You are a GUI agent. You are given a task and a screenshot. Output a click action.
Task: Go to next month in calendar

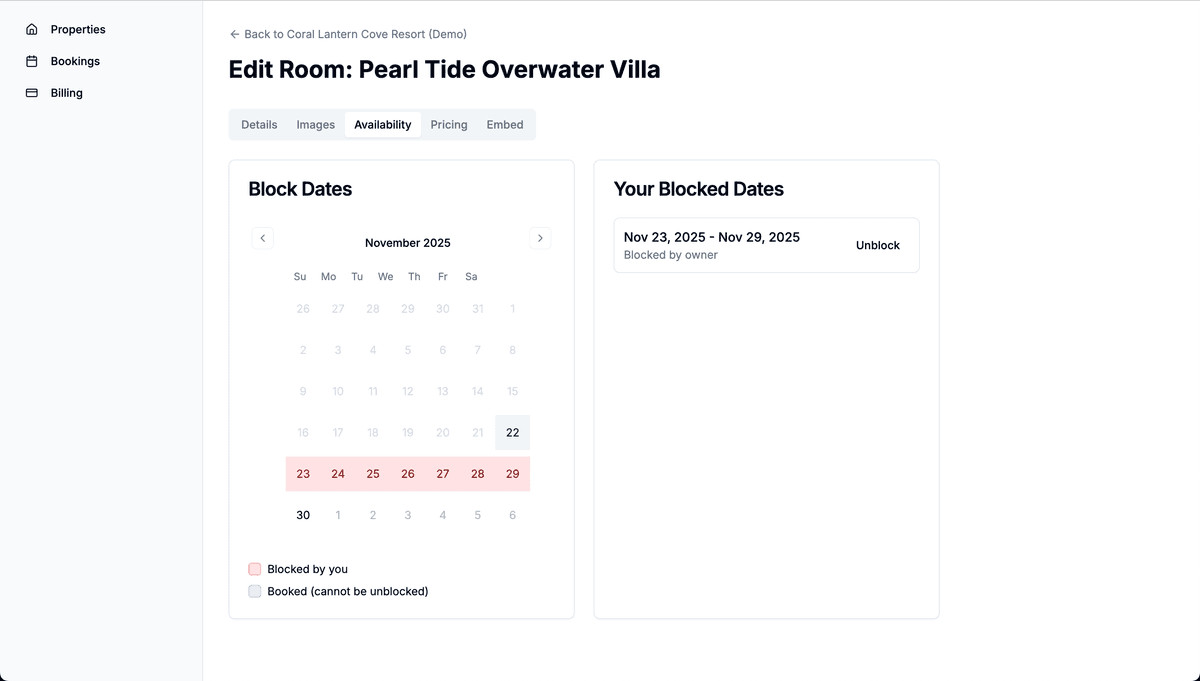(x=540, y=238)
